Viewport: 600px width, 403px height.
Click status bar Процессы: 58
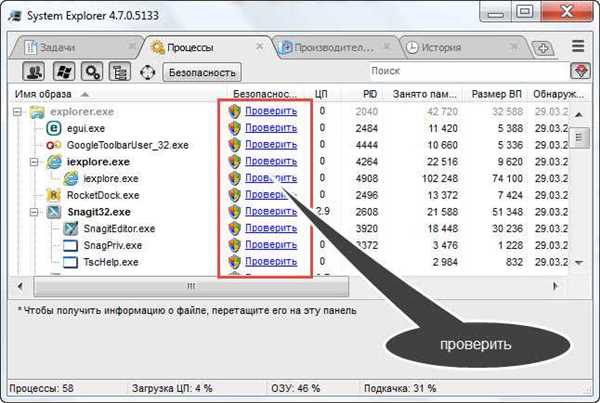pyautogui.click(x=41, y=388)
